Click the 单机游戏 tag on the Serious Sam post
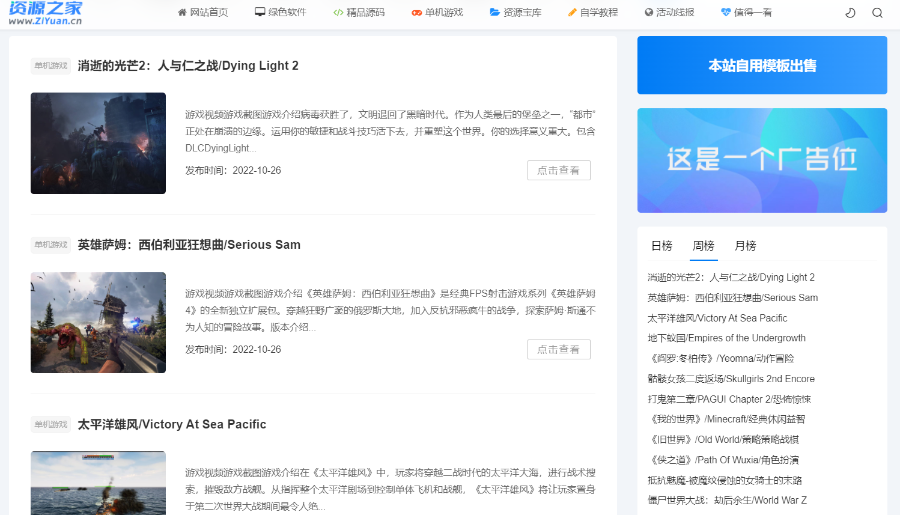This screenshot has height=515, width=900. [x=51, y=245]
